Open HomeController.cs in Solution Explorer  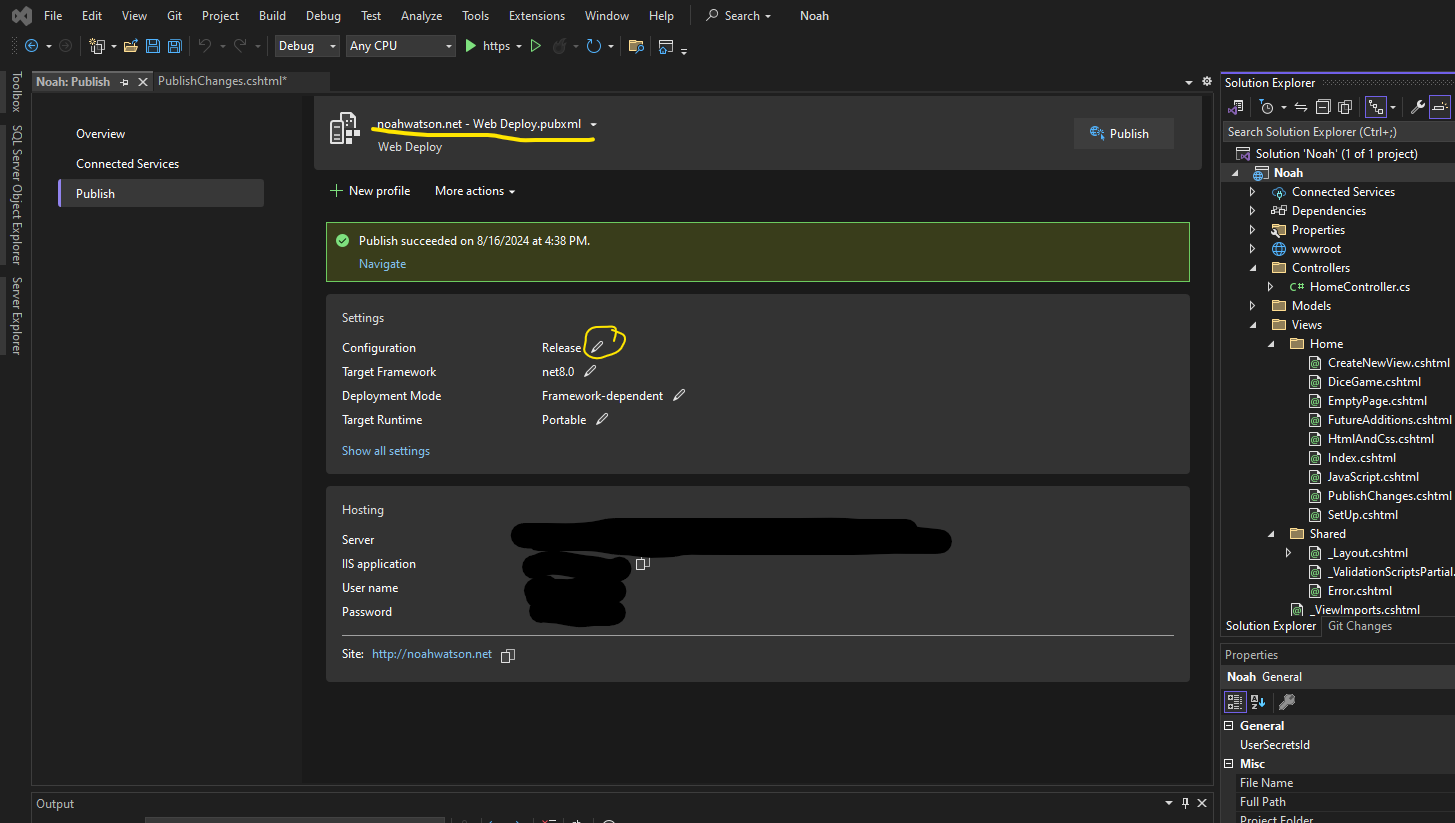pyautogui.click(x=1360, y=287)
